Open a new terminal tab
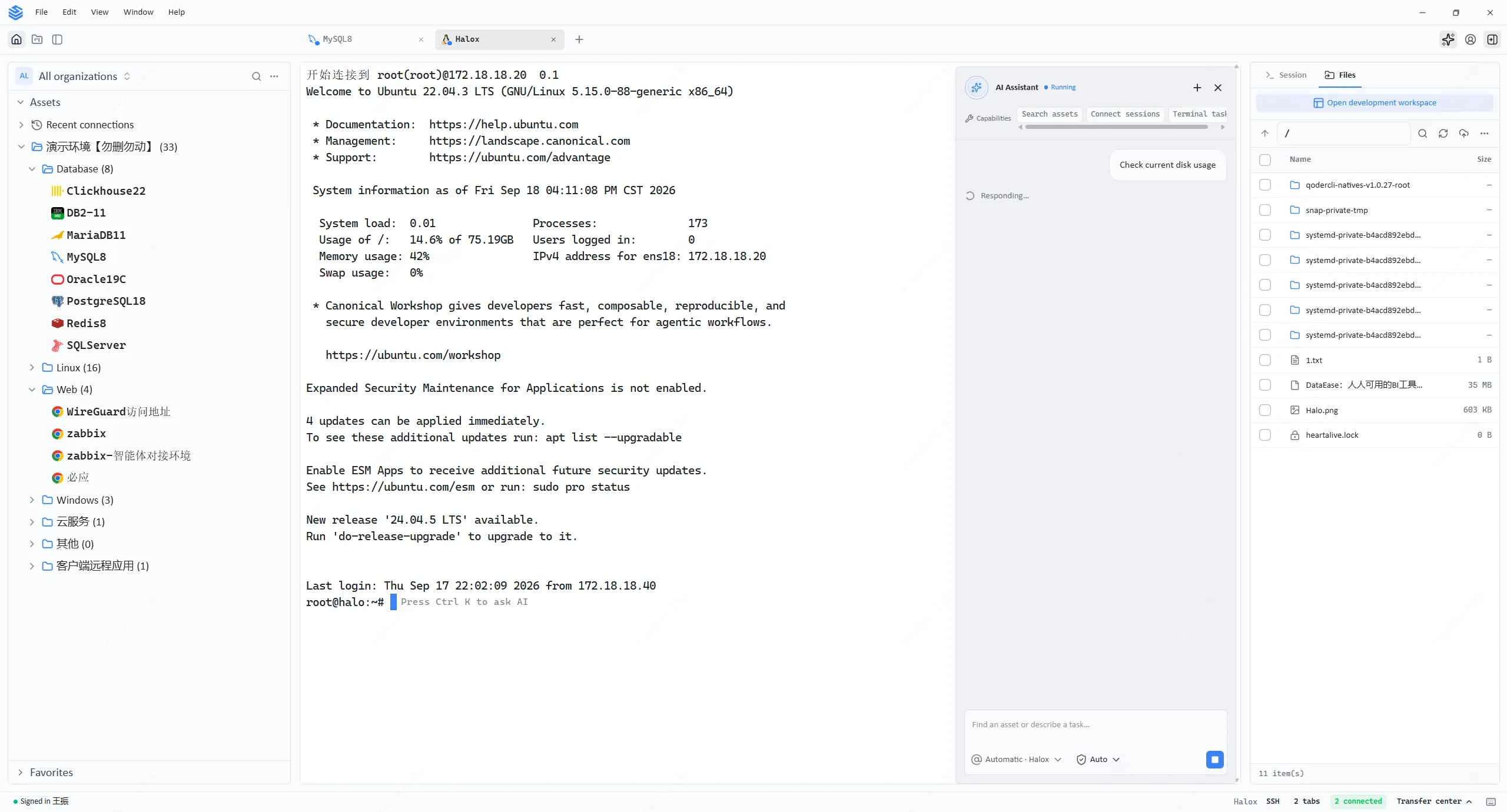This screenshot has height=812, width=1507. [579, 39]
